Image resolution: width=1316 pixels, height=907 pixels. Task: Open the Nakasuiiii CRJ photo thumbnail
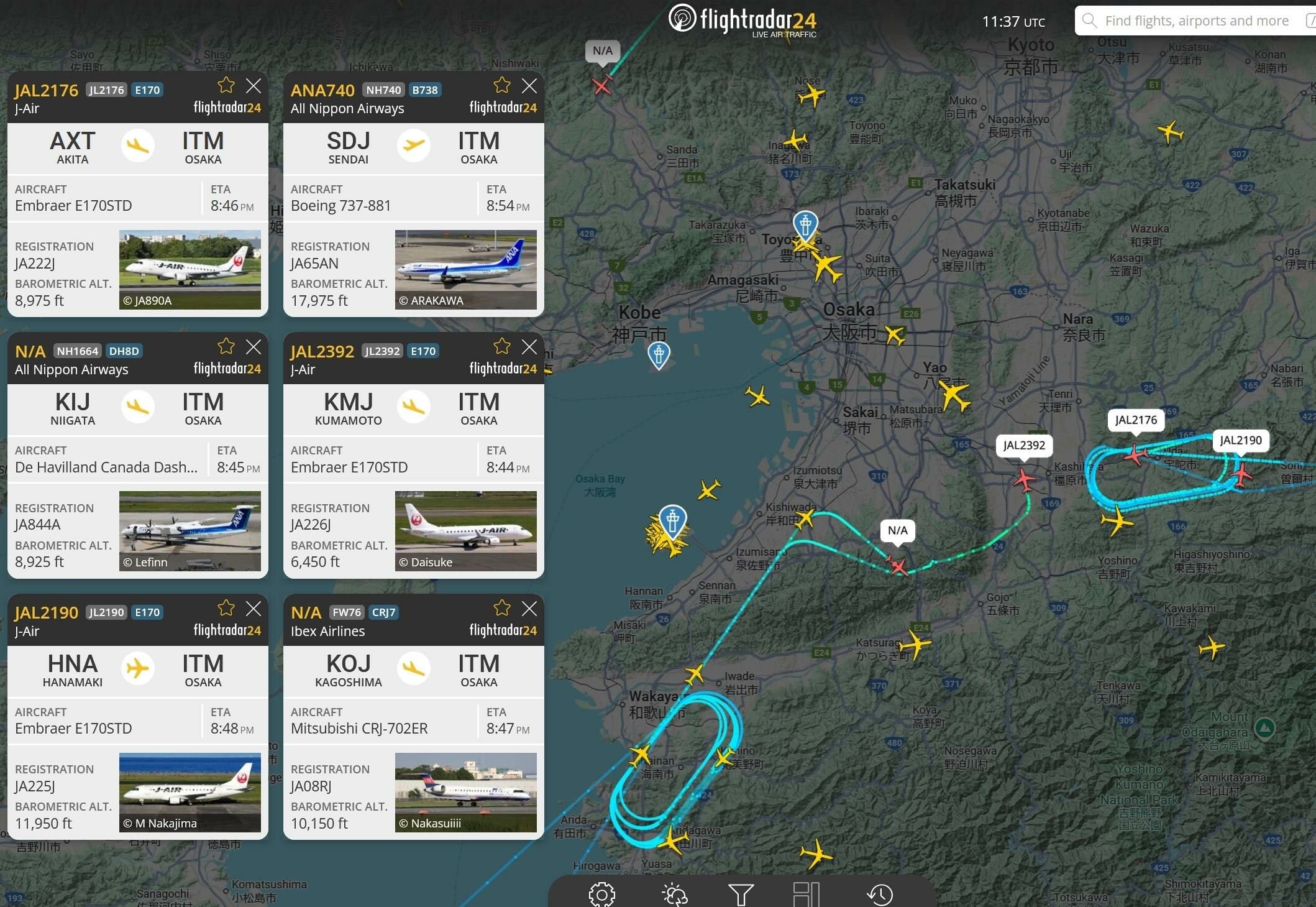click(x=466, y=793)
